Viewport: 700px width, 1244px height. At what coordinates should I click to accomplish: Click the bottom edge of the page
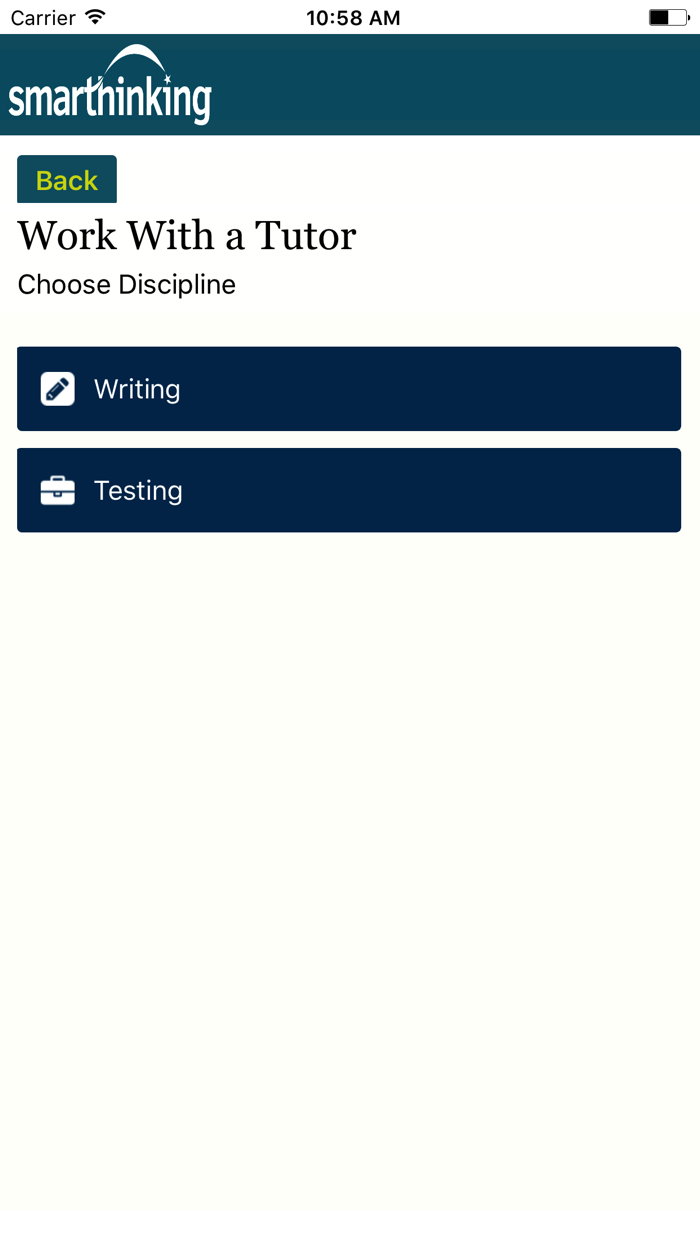[x=350, y=1230]
